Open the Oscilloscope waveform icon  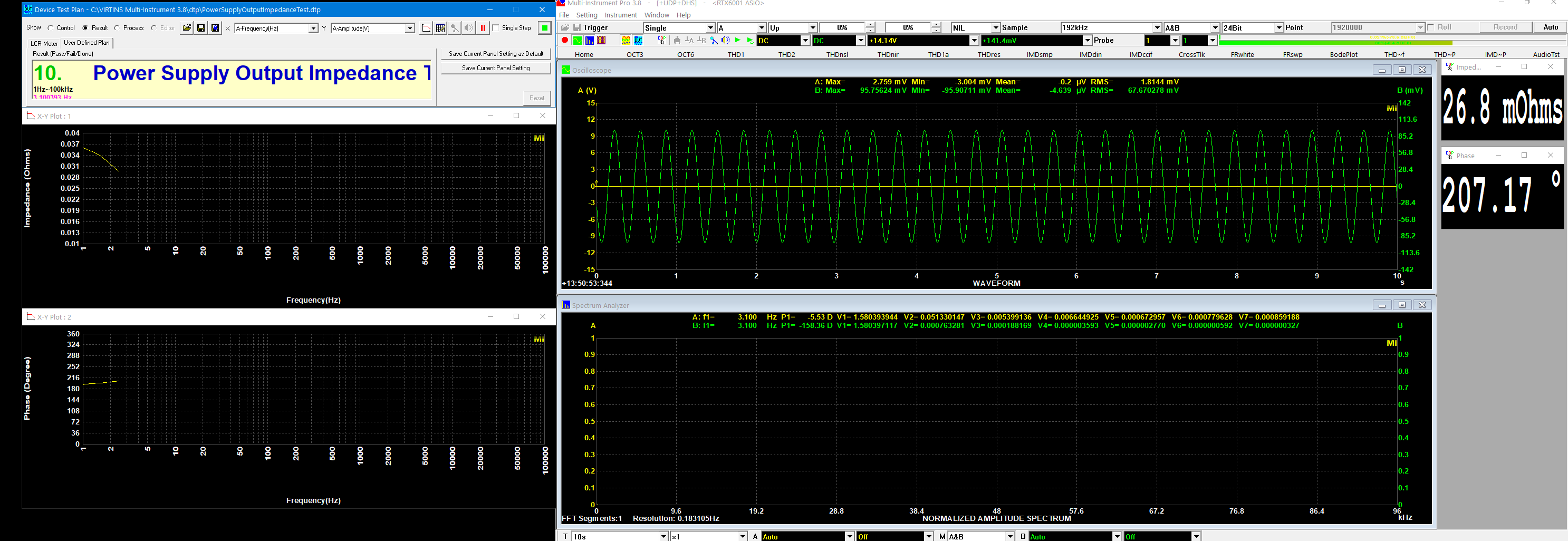pyautogui.click(x=578, y=40)
